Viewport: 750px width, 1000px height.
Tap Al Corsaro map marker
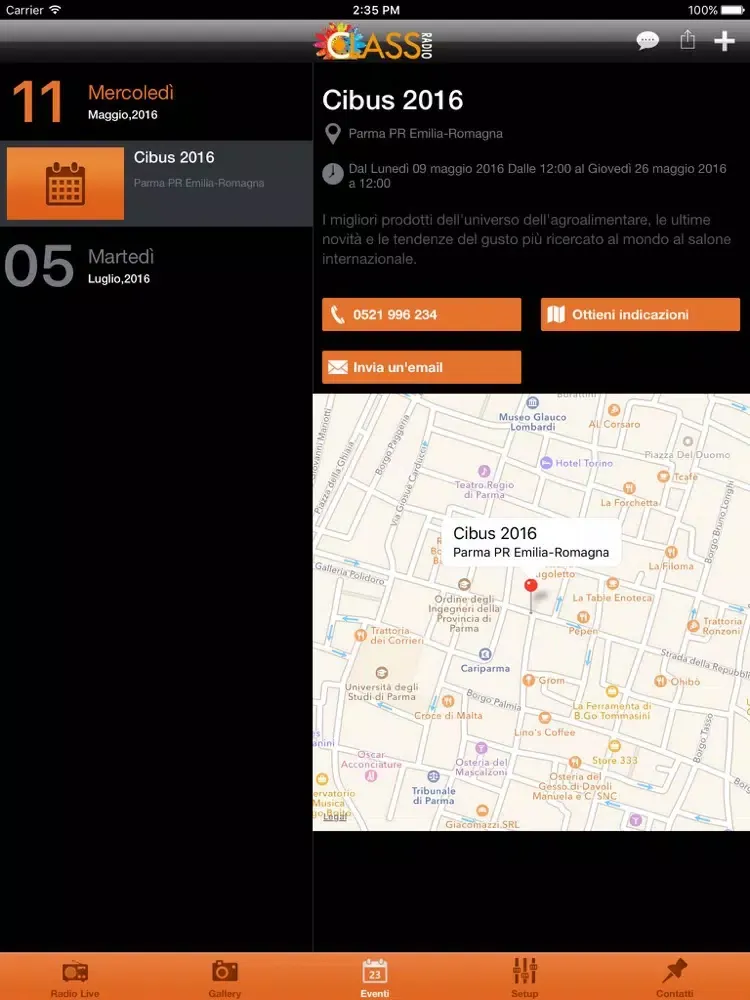614,409
